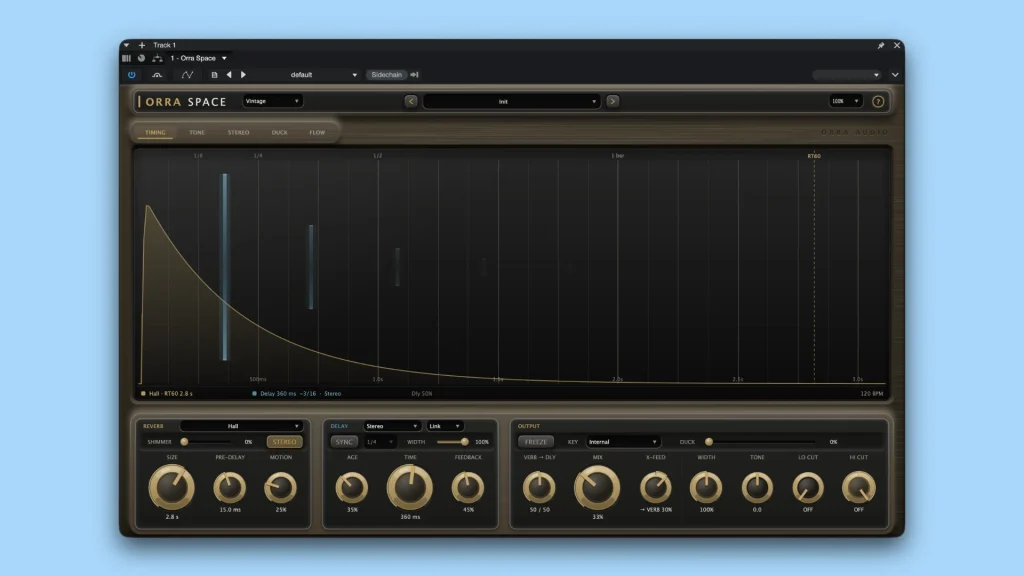Go to the previous host preset arrow
This screenshot has width=1024, height=576.
[229, 75]
